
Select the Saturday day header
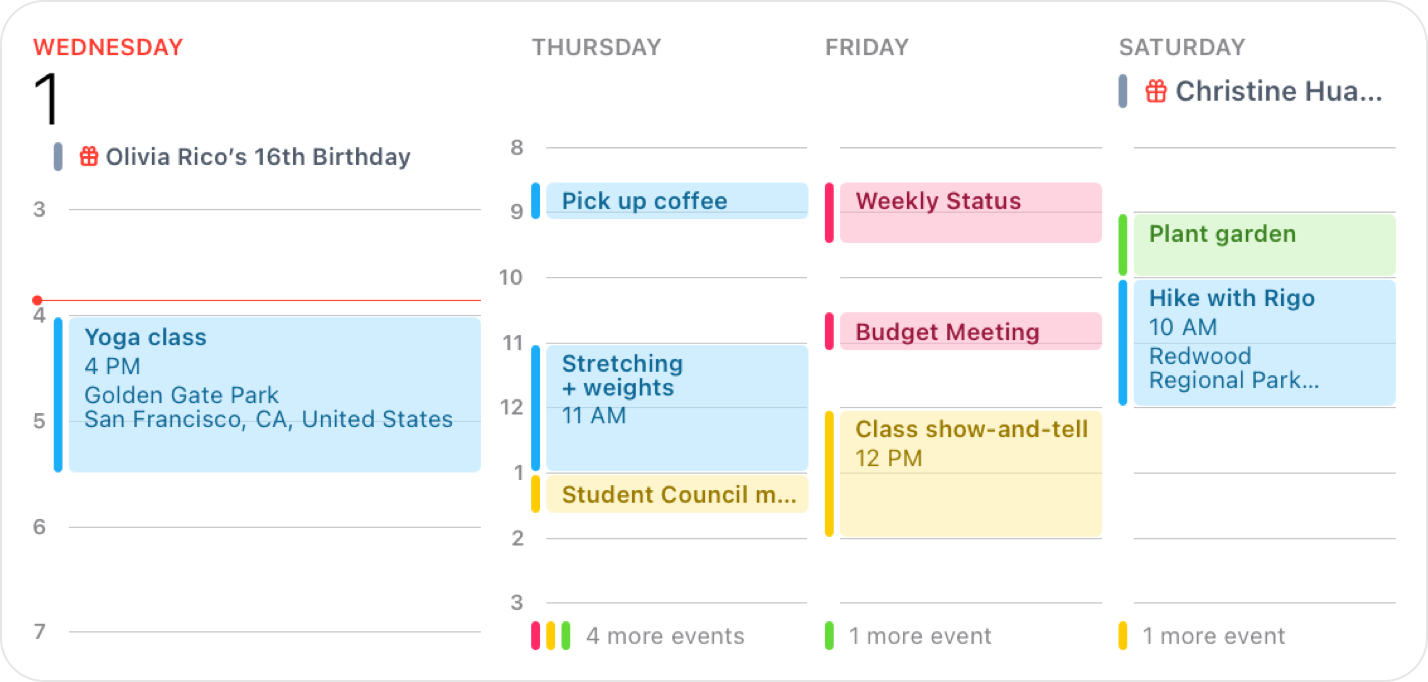coord(1181,46)
